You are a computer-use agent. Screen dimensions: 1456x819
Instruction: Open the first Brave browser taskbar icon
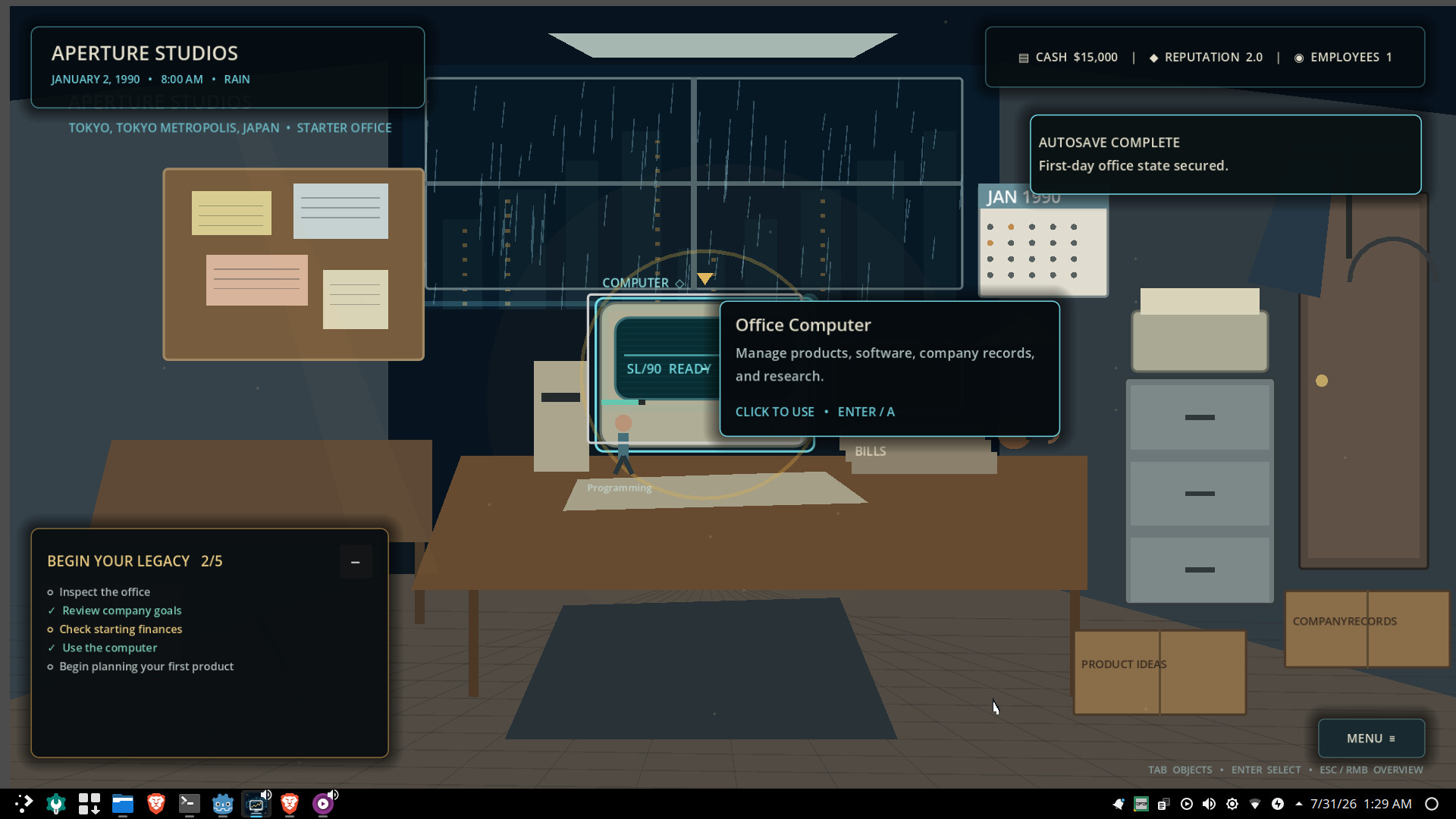pyautogui.click(x=156, y=804)
